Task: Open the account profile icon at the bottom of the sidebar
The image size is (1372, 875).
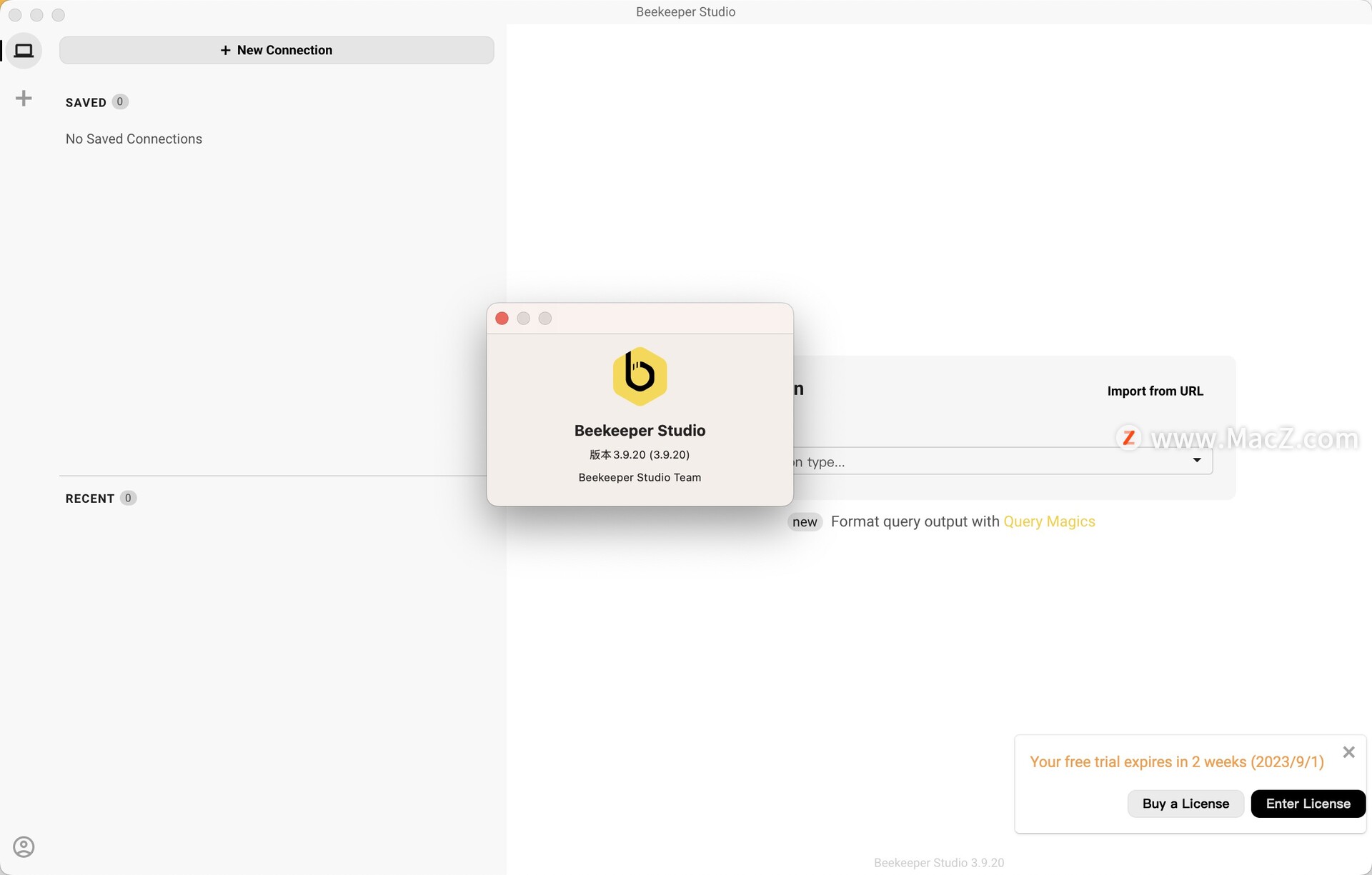Action: [24, 846]
